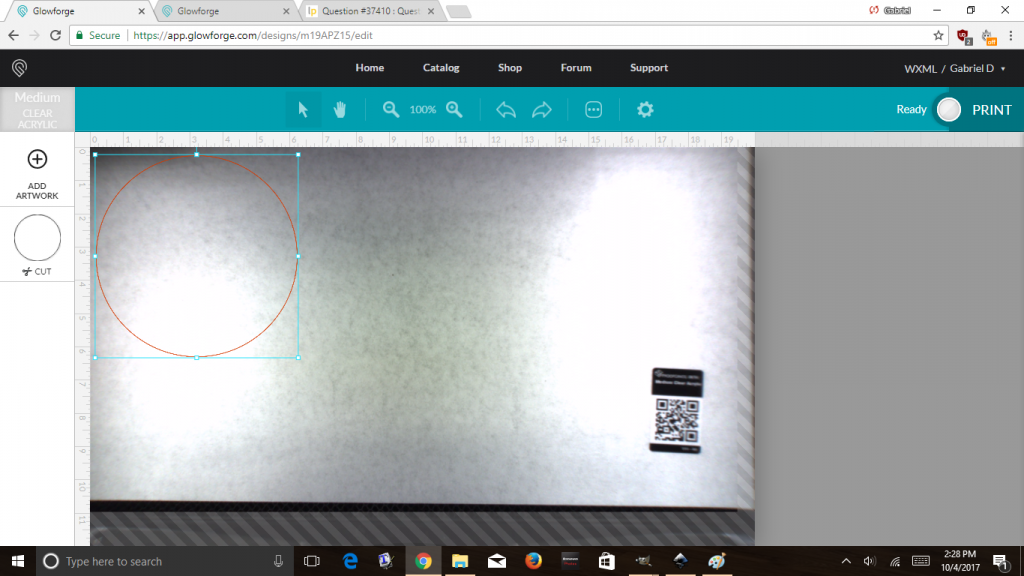Image resolution: width=1024 pixels, height=576 pixels.
Task: Go to the Forum page
Action: [576, 68]
